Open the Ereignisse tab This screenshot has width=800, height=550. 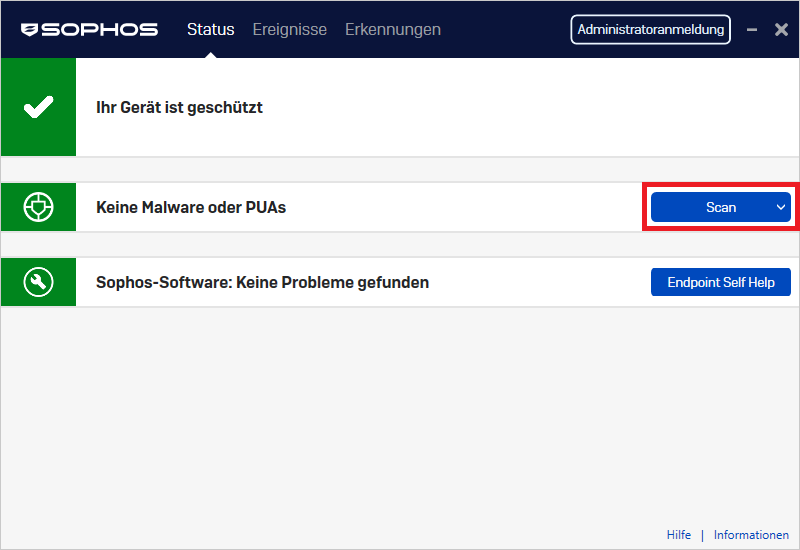tap(290, 30)
